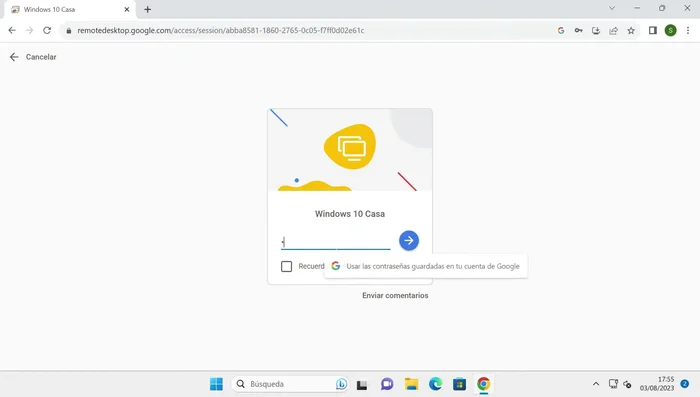Toggle Chrome side panel
This screenshot has height=397, width=700.
click(x=653, y=30)
